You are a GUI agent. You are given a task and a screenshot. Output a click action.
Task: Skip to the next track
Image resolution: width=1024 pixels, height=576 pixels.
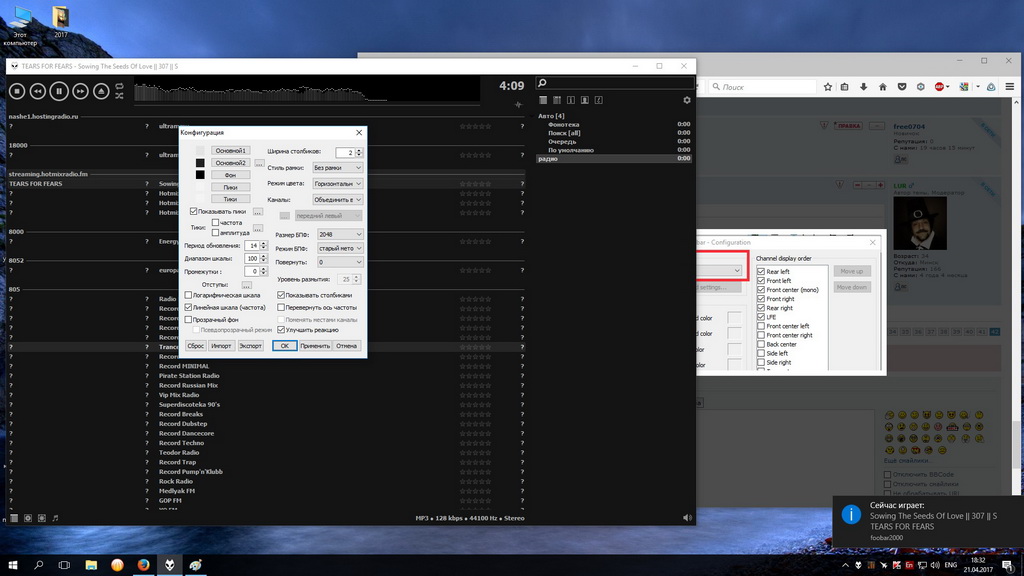coord(79,91)
